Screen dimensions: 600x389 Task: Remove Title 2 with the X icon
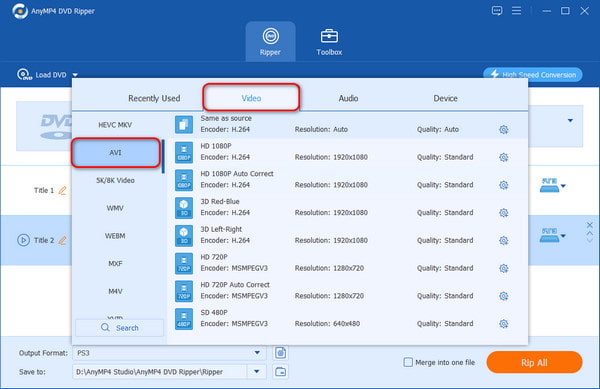(590, 225)
